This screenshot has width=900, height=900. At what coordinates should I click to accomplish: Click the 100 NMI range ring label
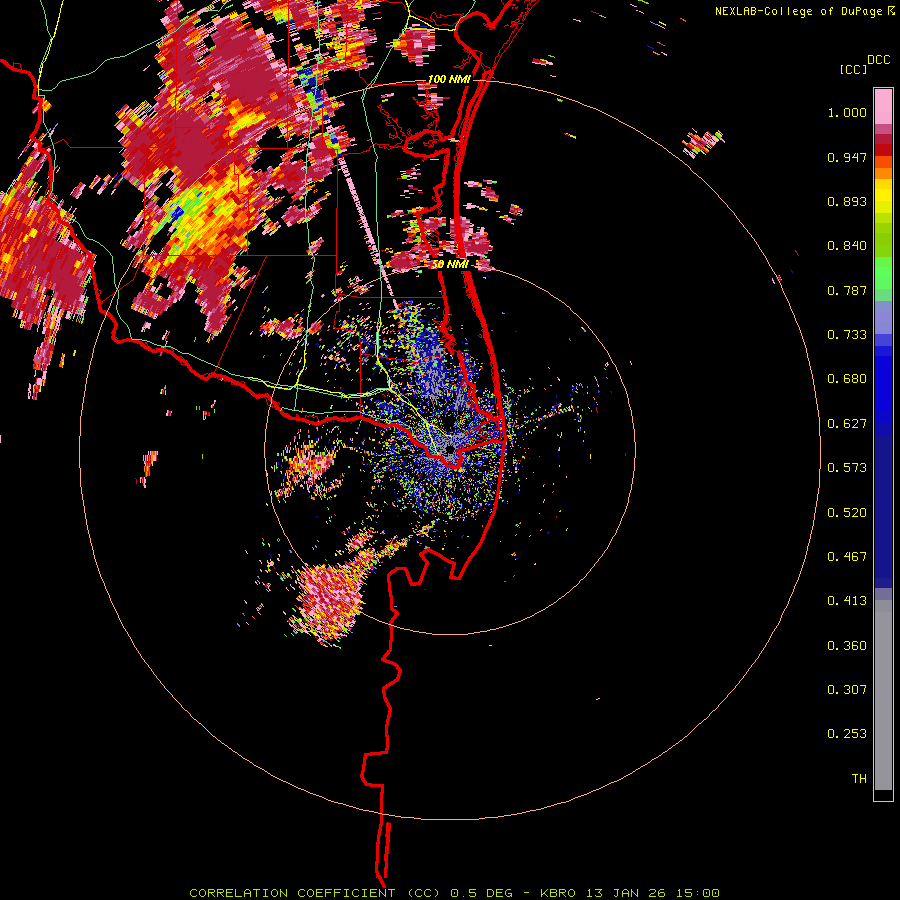tap(449, 79)
